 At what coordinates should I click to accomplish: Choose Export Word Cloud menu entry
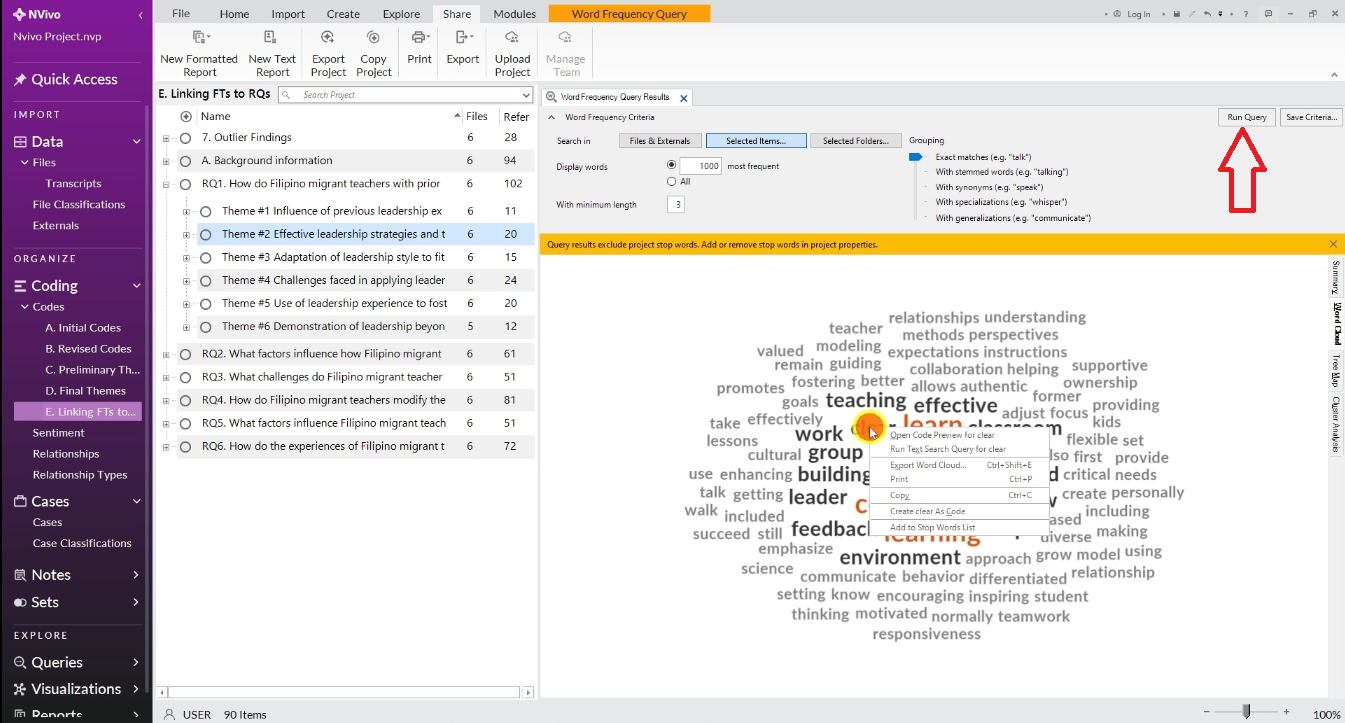[x=928, y=465]
